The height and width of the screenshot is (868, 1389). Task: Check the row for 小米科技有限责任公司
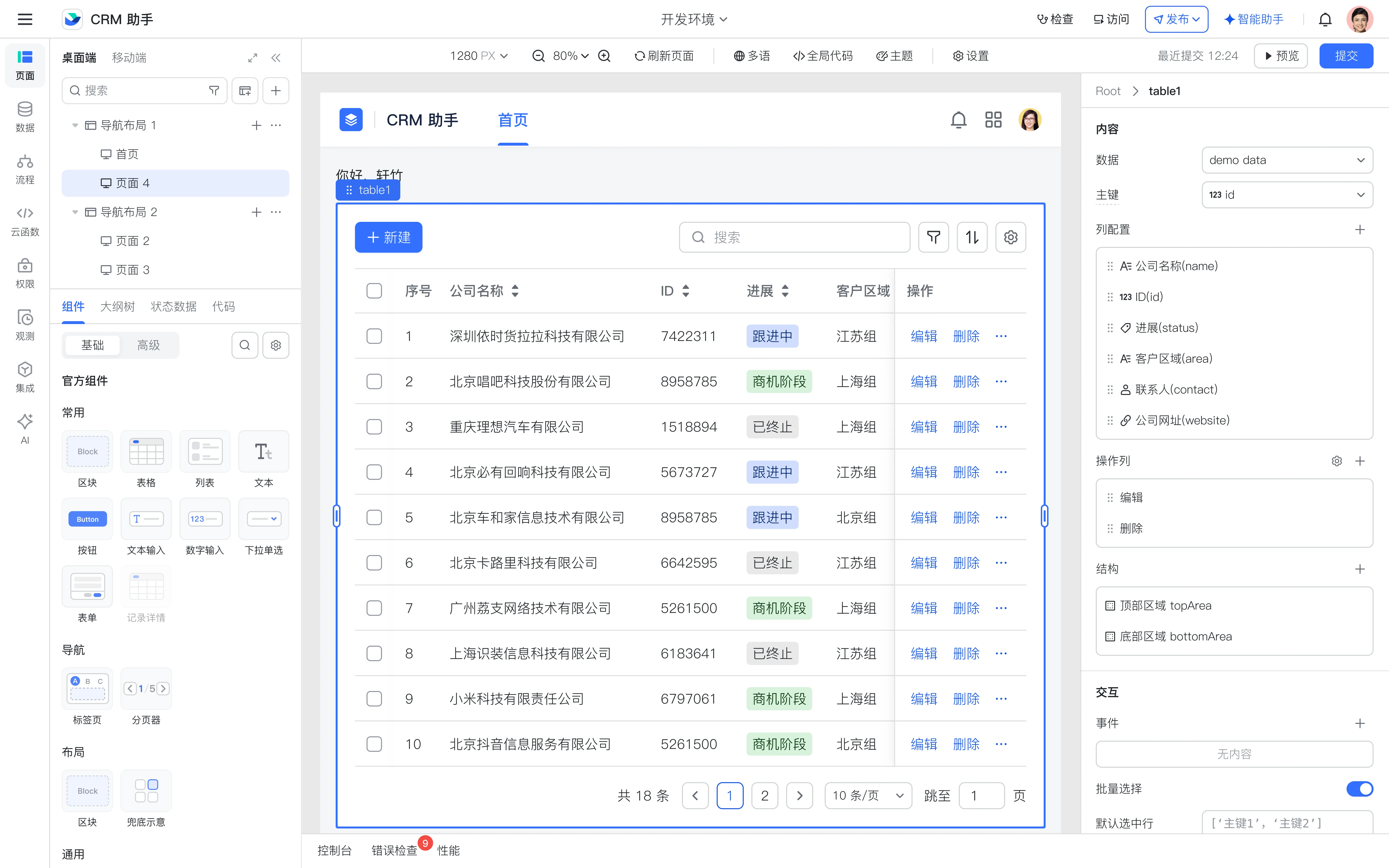click(x=374, y=699)
